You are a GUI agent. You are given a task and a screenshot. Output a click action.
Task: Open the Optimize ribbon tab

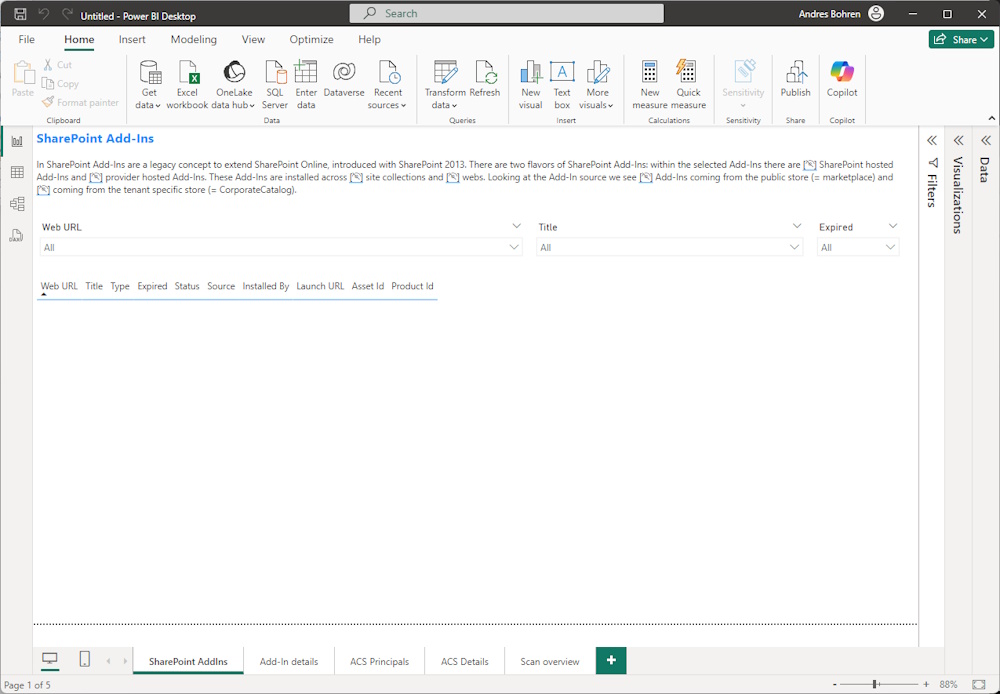[311, 39]
